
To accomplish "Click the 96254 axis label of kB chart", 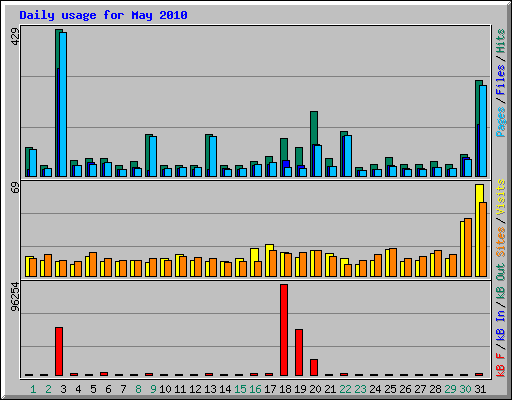I will pyautogui.click(x=15, y=297).
